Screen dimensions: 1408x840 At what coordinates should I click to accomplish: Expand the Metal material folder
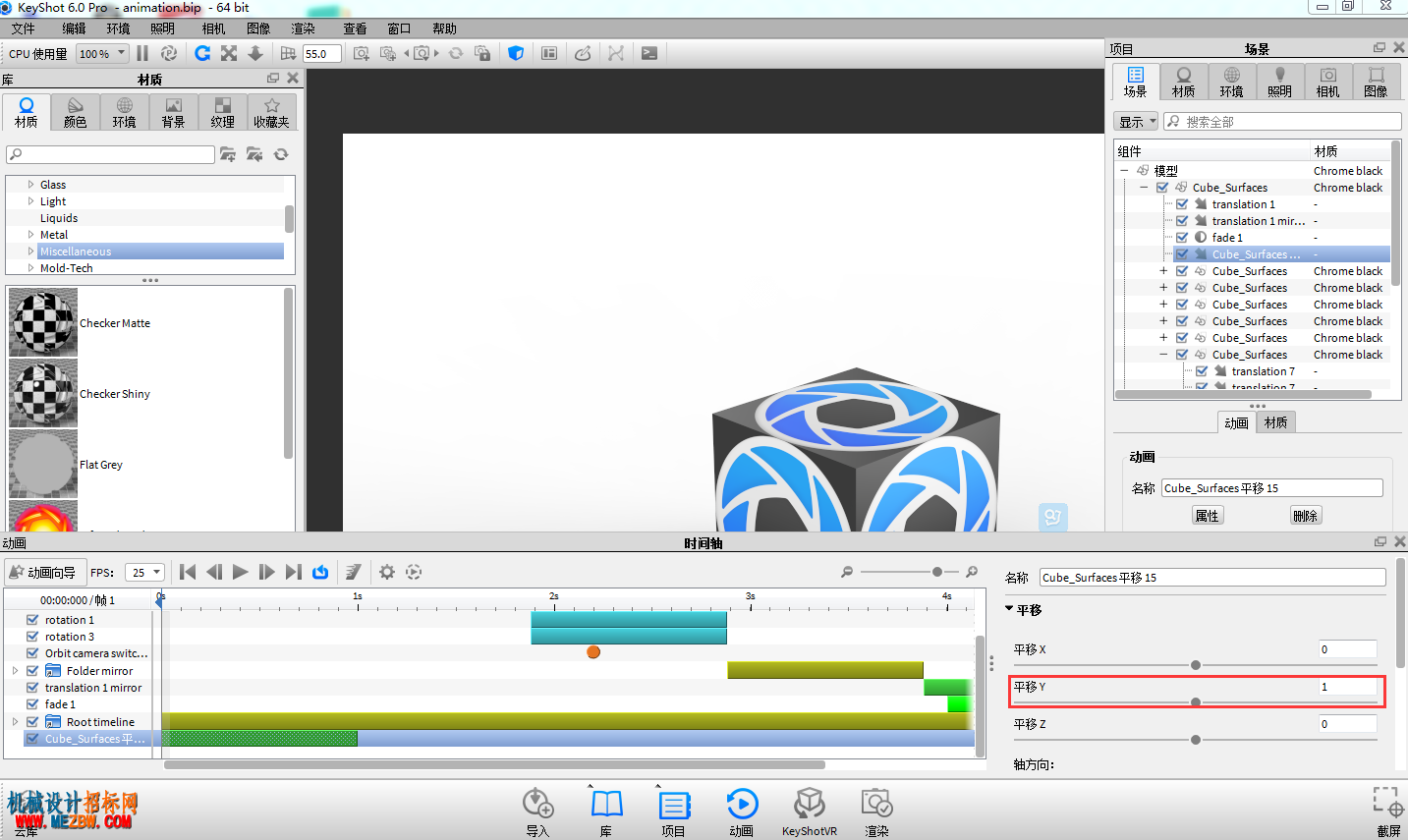coord(30,235)
